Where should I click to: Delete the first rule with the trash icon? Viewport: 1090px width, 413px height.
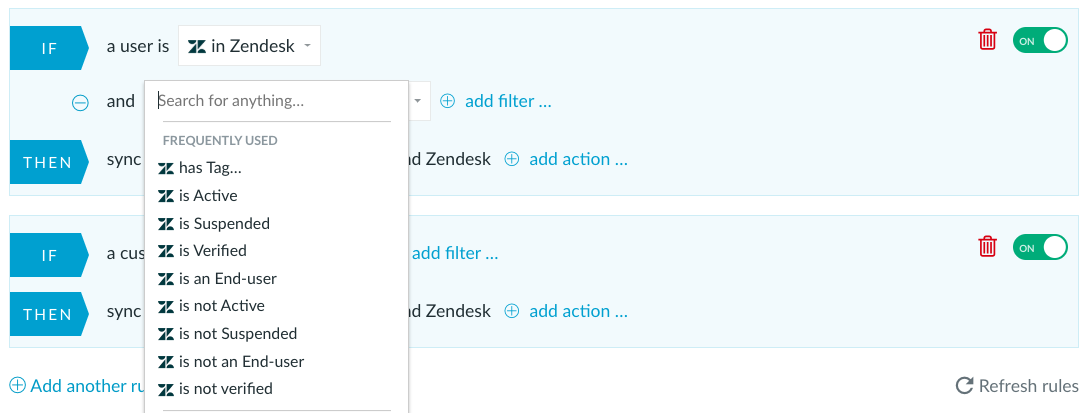987,40
